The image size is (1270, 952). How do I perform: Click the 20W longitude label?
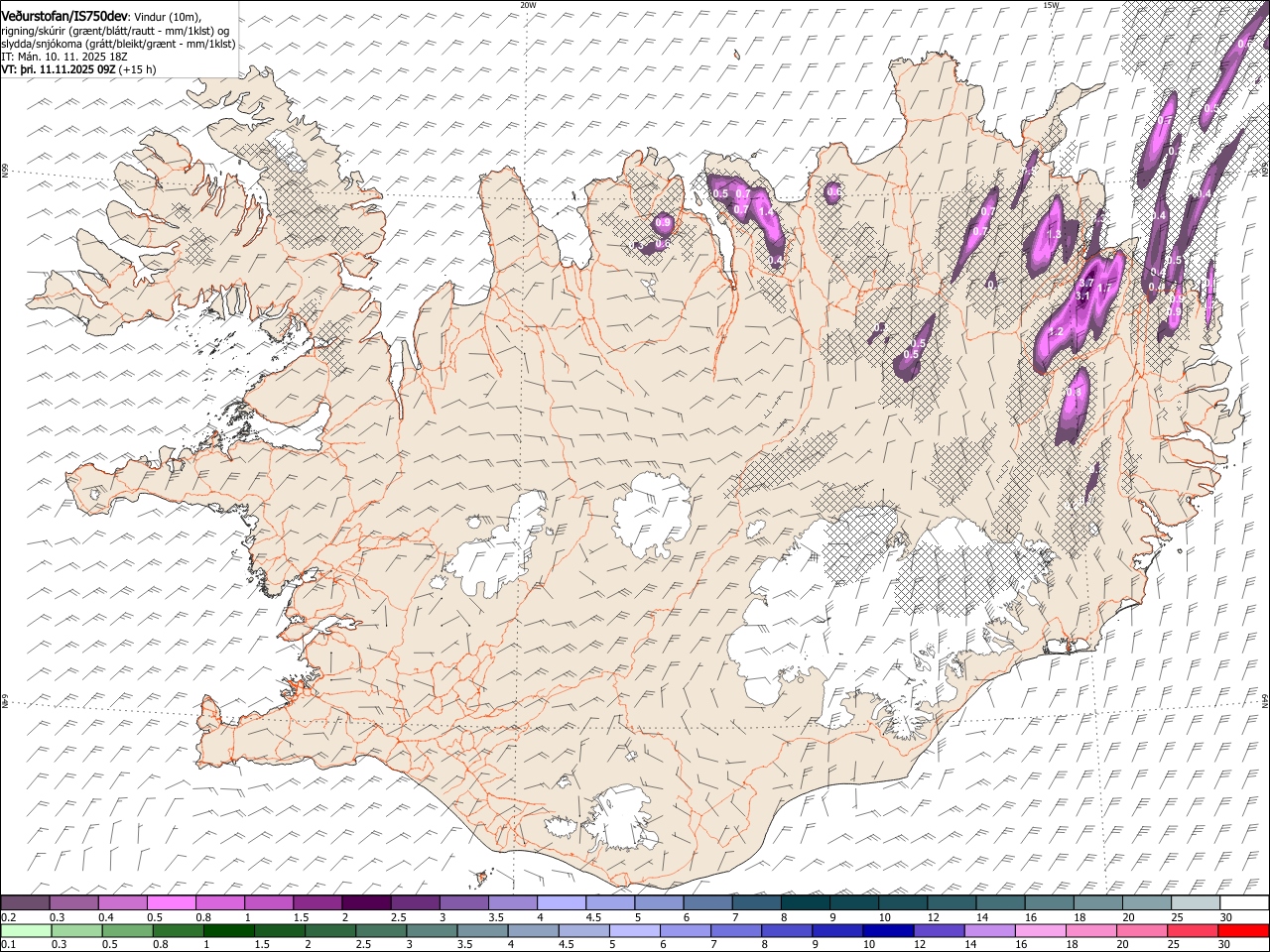click(528, 5)
